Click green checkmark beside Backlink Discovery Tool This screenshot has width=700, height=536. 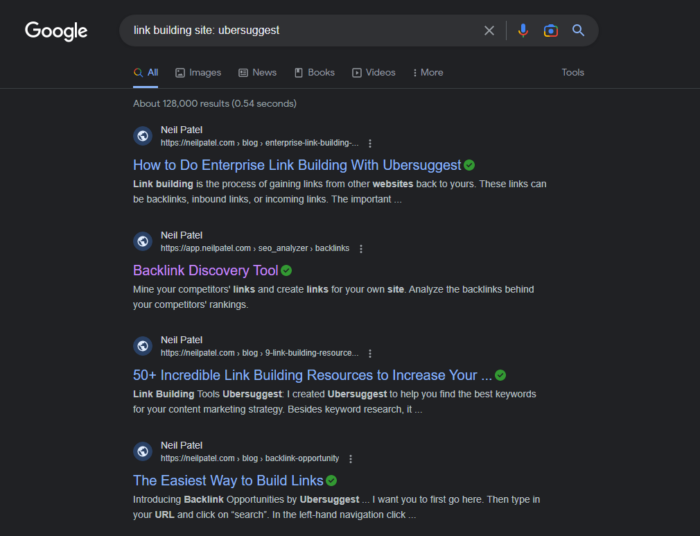point(287,270)
